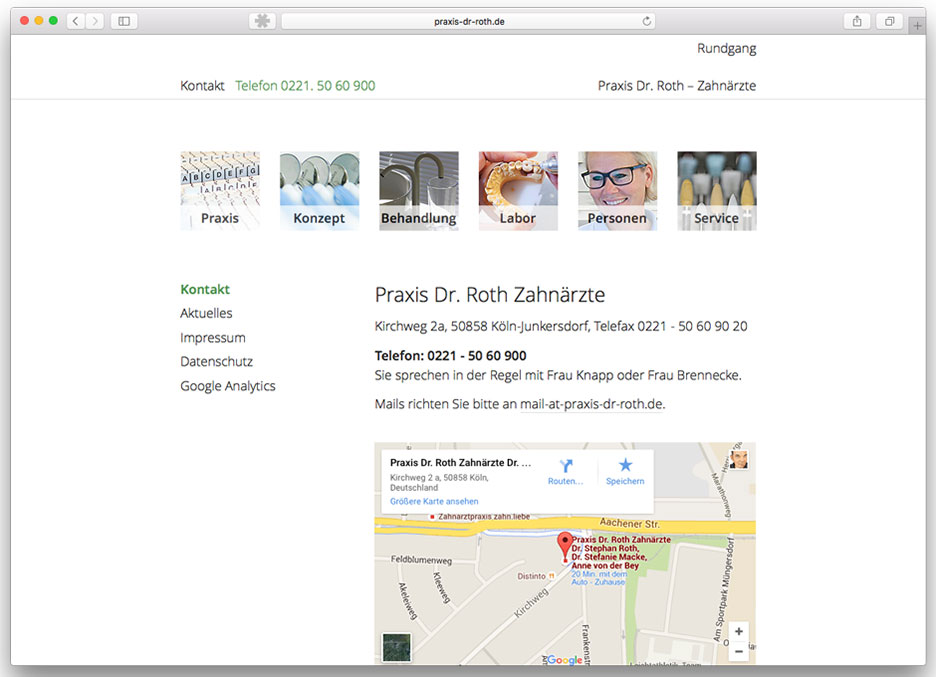Select Aktuelles in the side menu
936x677 pixels.
(x=207, y=313)
